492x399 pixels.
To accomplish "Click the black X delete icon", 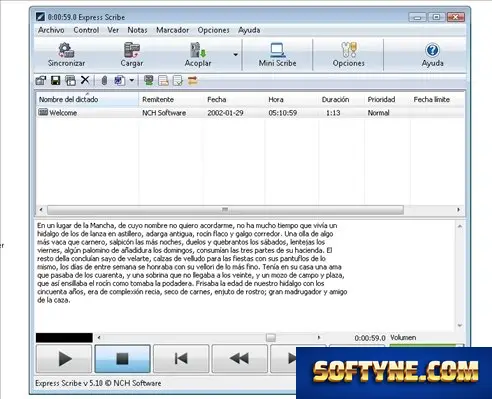I will point(85,80).
